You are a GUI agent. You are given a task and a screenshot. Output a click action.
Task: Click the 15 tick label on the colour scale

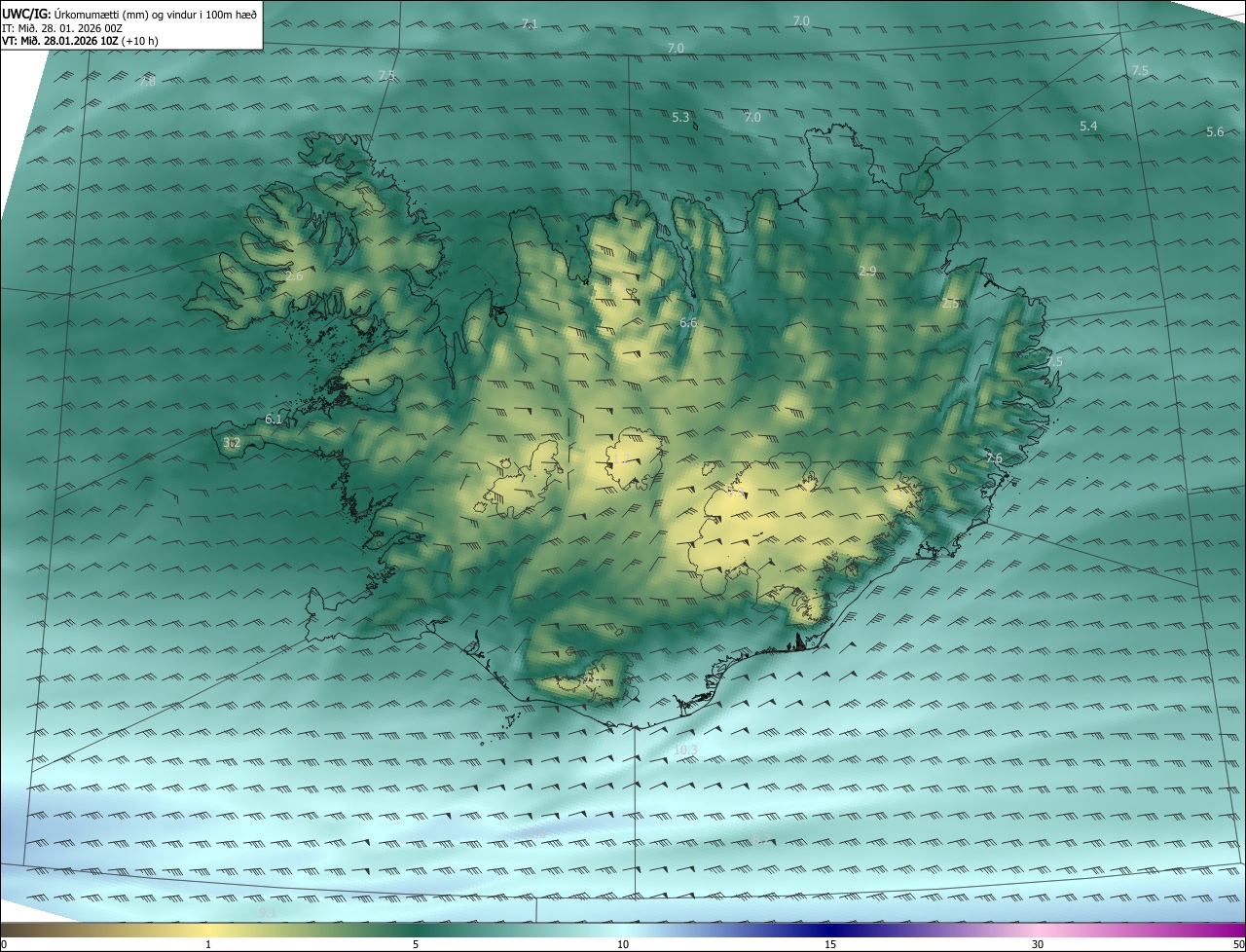[830, 944]
